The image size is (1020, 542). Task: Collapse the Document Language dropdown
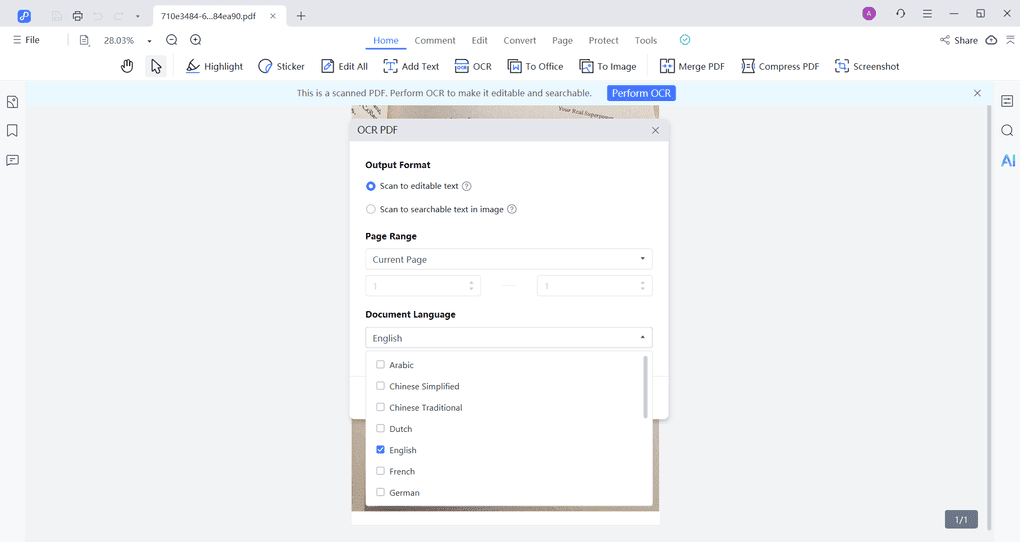pyautogui.click(x=509, y=338)
